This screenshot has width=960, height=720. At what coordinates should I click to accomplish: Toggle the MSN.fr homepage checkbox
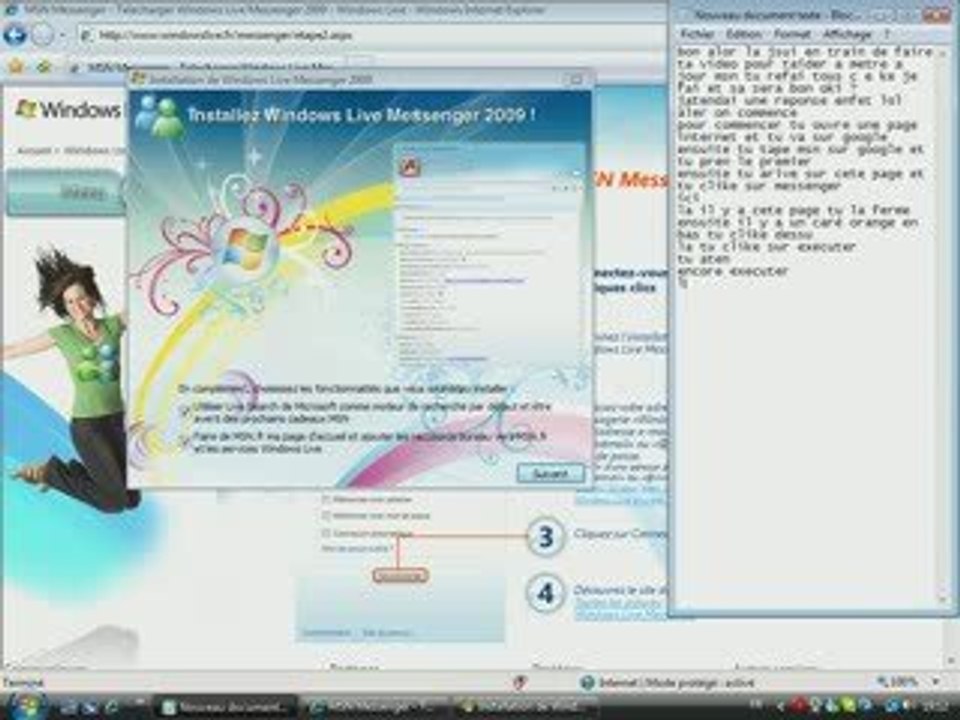pos(185,442)
